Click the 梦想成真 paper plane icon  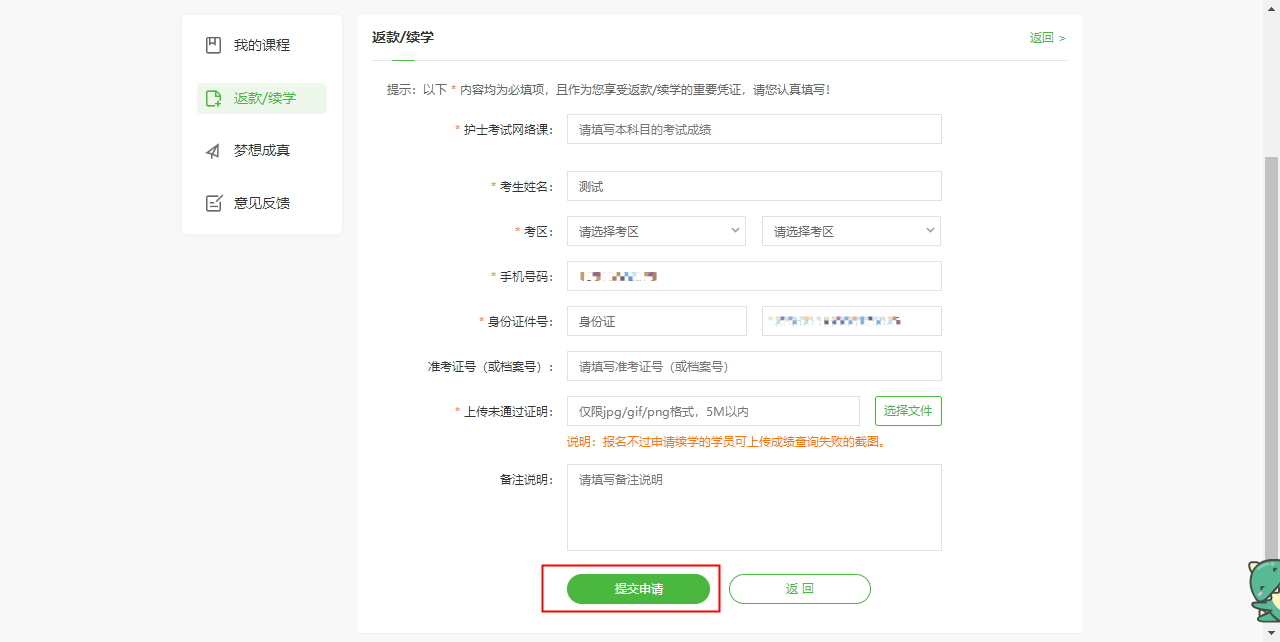click(x=213, y=151)
